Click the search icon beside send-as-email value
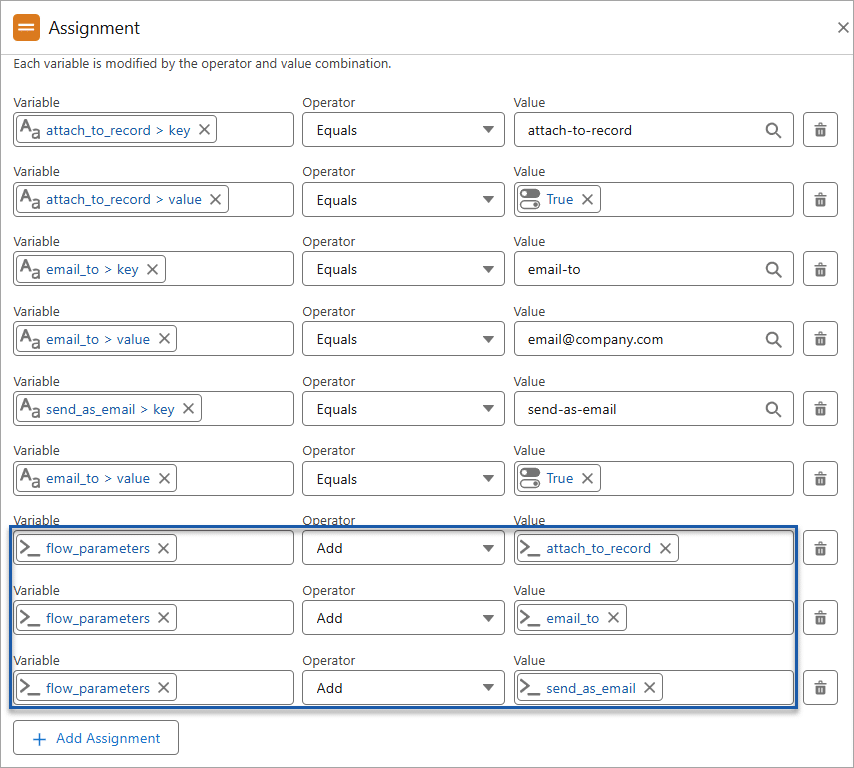The width and height of the screenshot is (854, 768). click(x=769, y=408)
